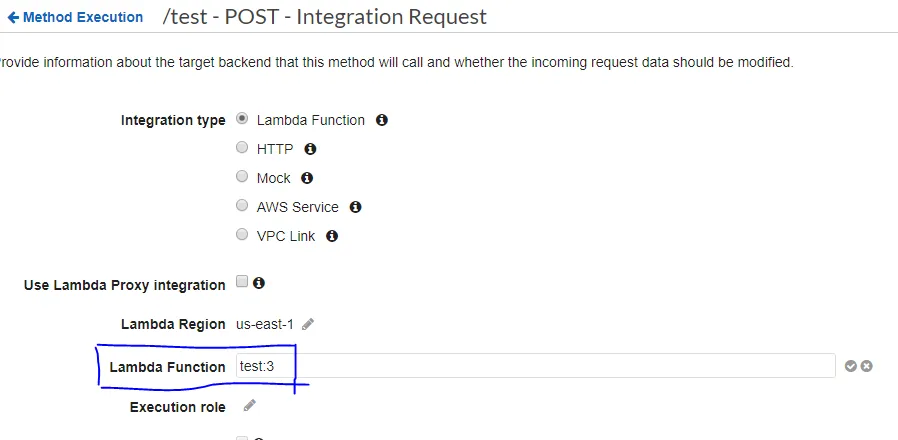Cancel the Lambda Function edit icon
This screenshot has width=898, height=440.
click(x=867, y=366)
